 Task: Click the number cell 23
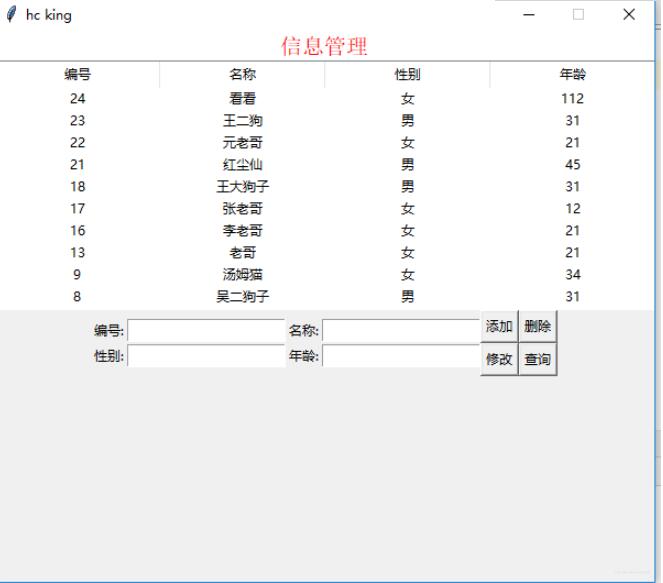pos(78,120)
